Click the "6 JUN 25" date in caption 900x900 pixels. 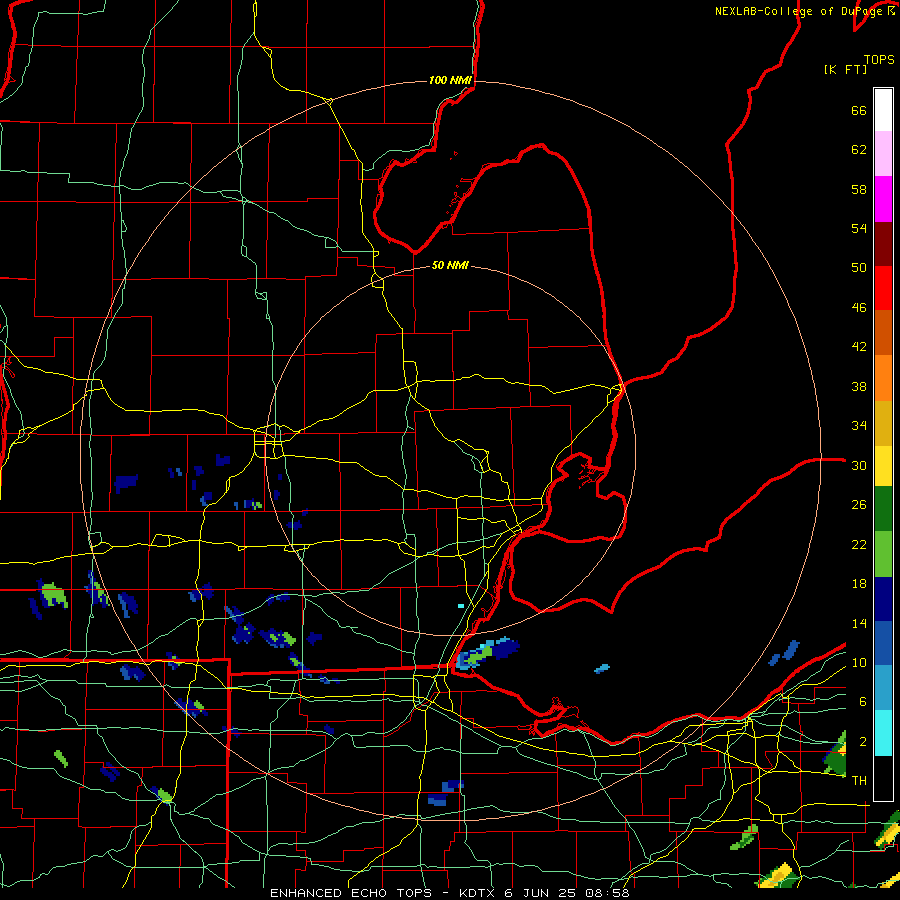pos(542,893)
